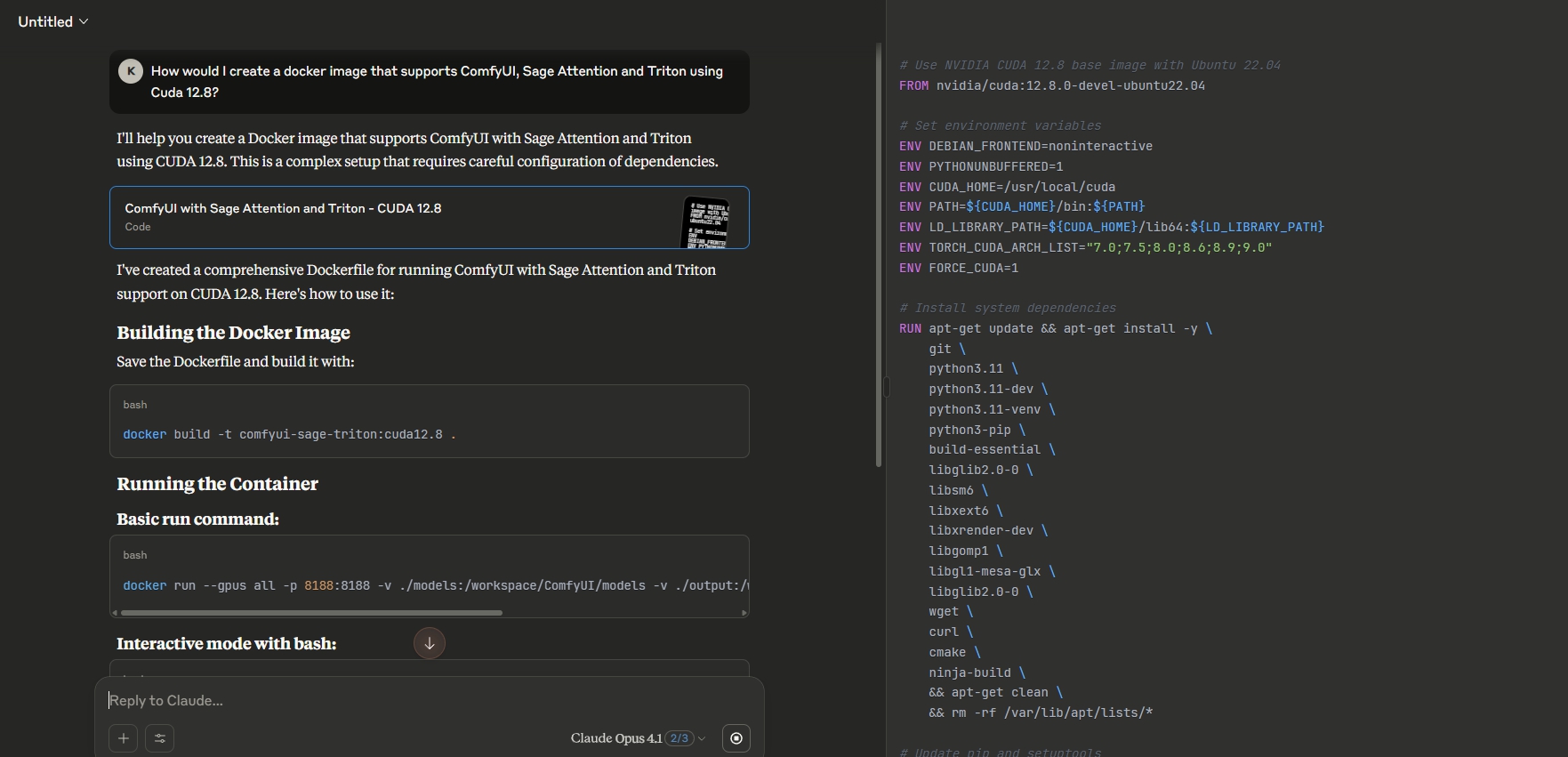Click the python3.11-venv code line
The image size is (1568, 757).
coord(992,410)
